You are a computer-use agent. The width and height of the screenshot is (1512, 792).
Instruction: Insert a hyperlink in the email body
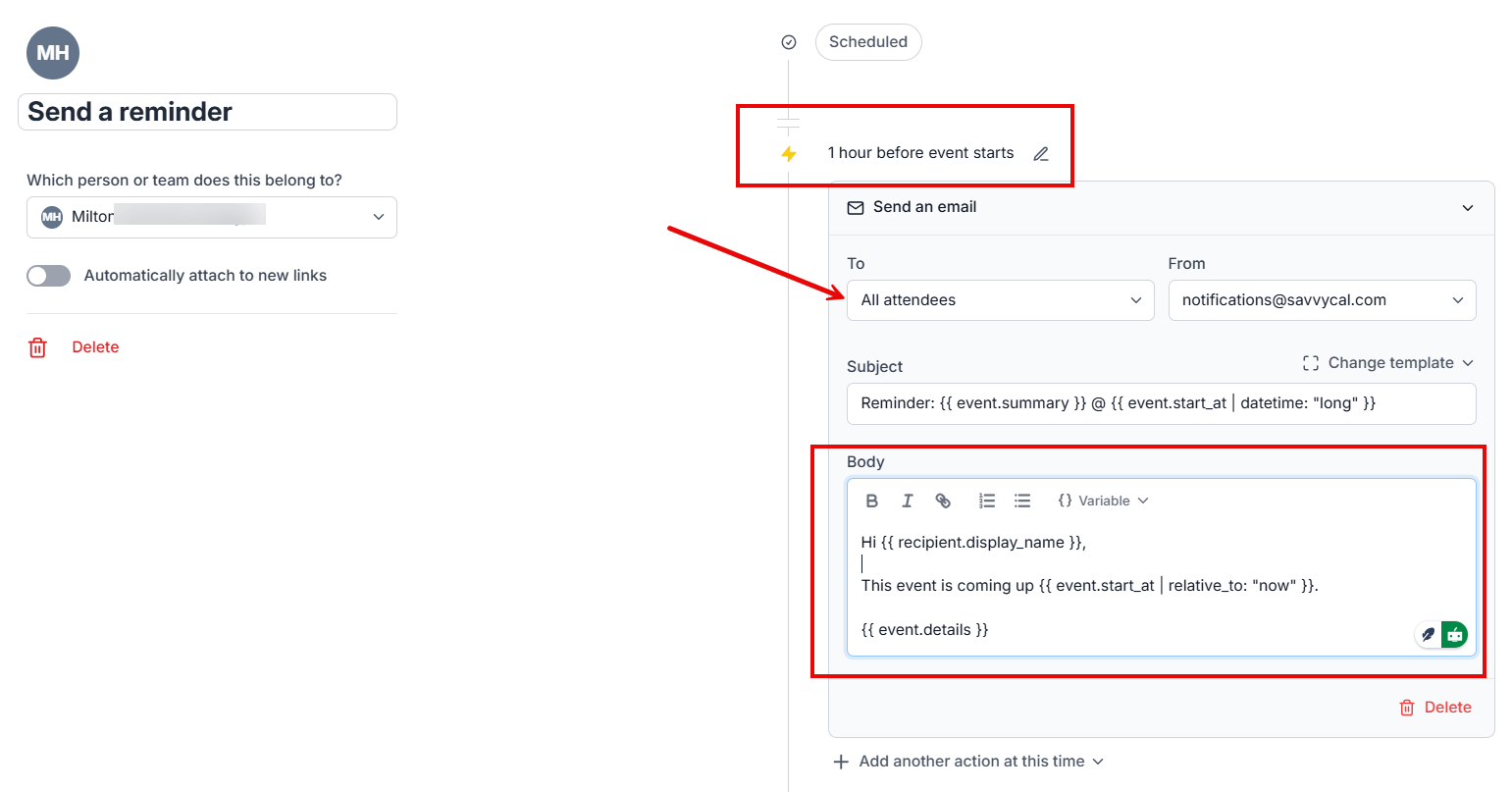click(x=943, y=500)
